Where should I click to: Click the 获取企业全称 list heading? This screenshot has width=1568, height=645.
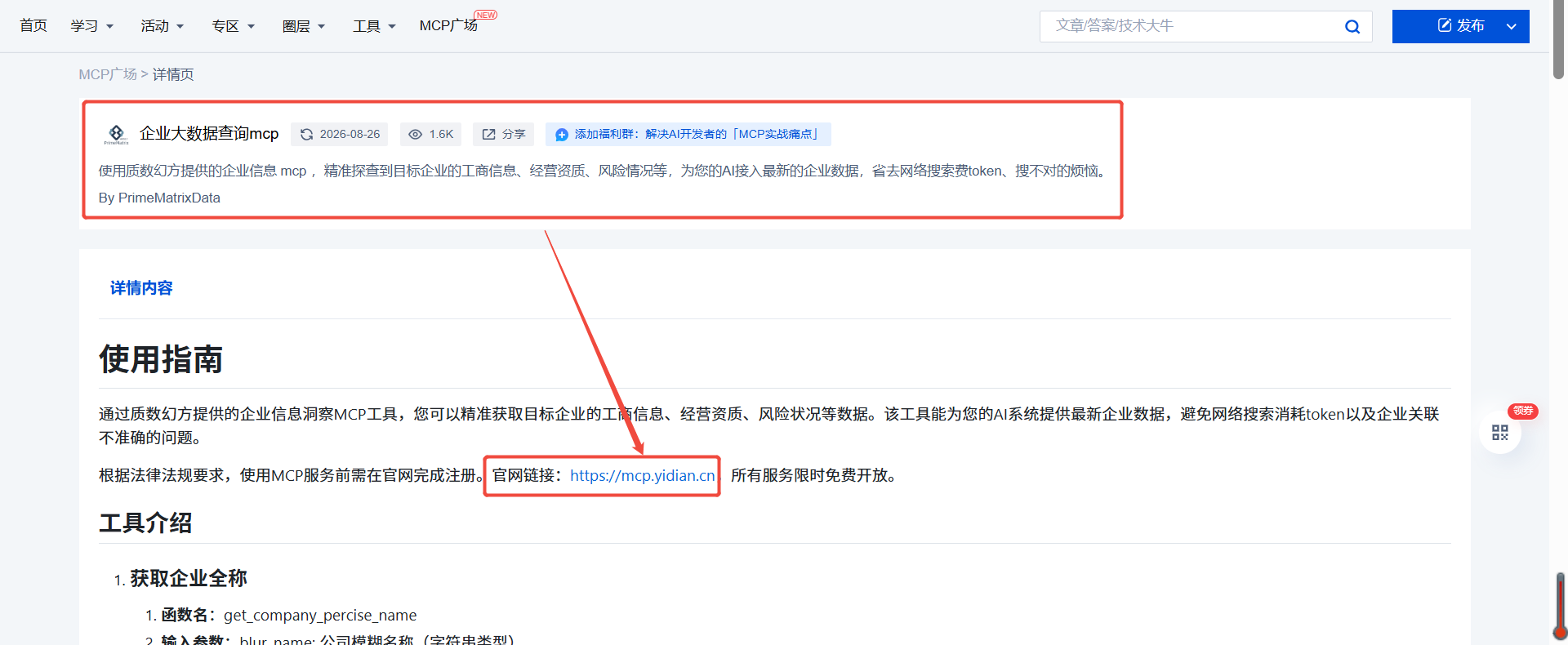pyautogui.click(x=189, y=578)
